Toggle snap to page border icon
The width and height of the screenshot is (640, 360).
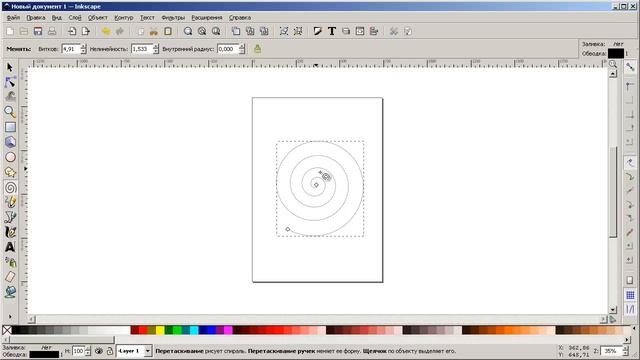click(630, 280)
